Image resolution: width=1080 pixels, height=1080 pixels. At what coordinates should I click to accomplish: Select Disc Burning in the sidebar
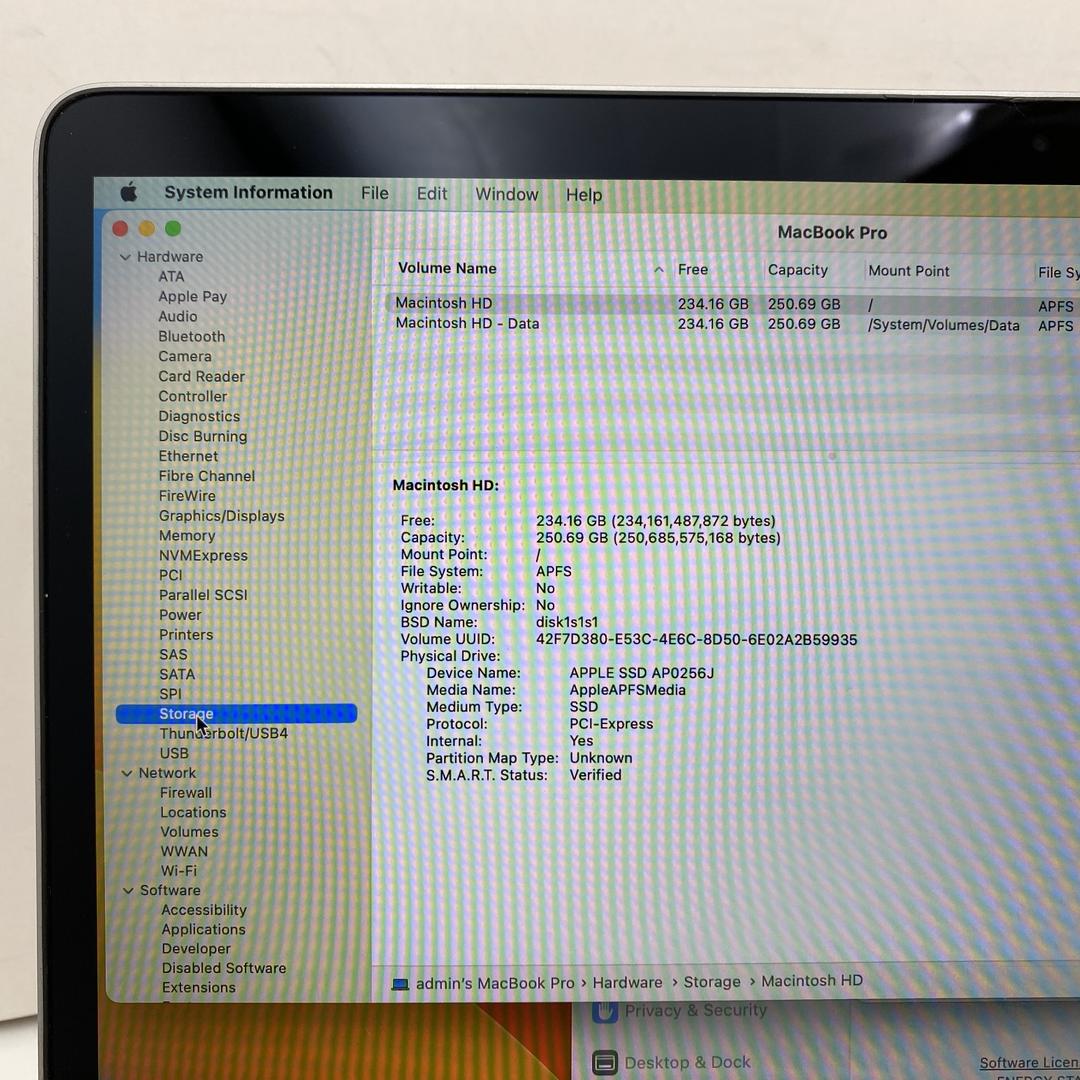point(202,437)
